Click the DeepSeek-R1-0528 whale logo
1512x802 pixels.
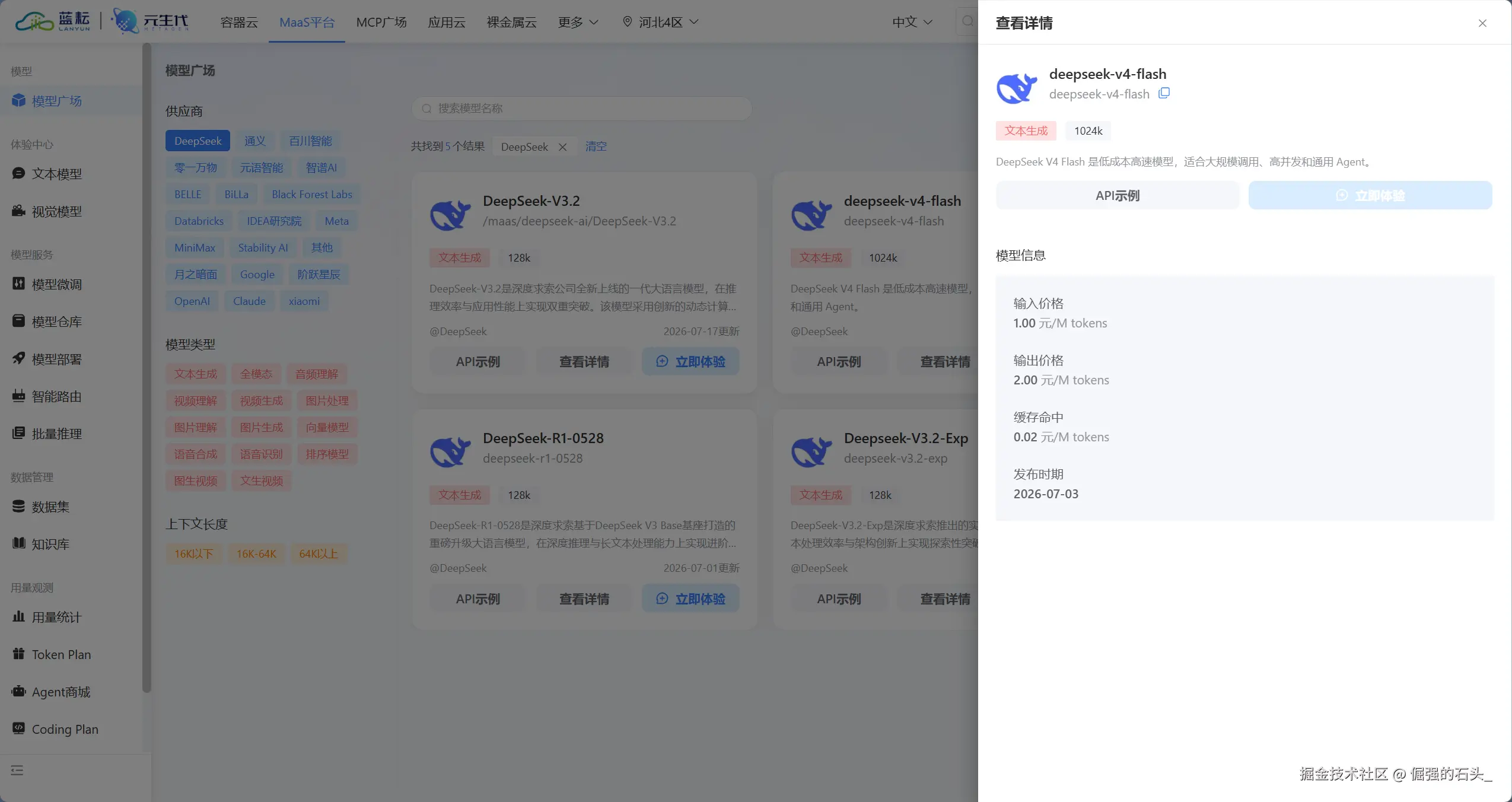pyautogui.click(x=450, y=451)
